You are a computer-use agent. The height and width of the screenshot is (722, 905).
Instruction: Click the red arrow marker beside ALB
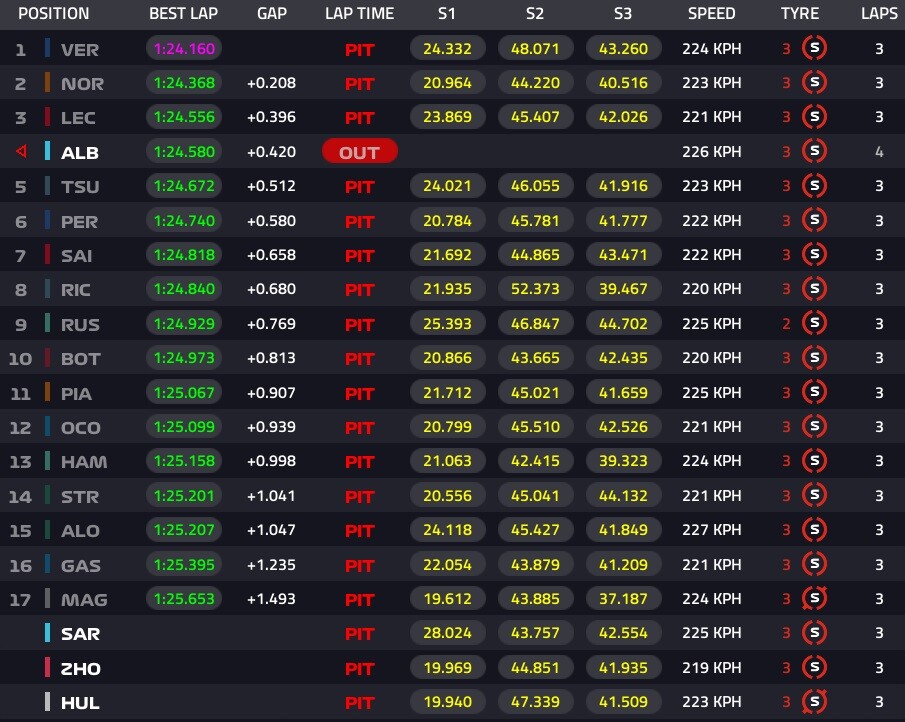[22, 151]
